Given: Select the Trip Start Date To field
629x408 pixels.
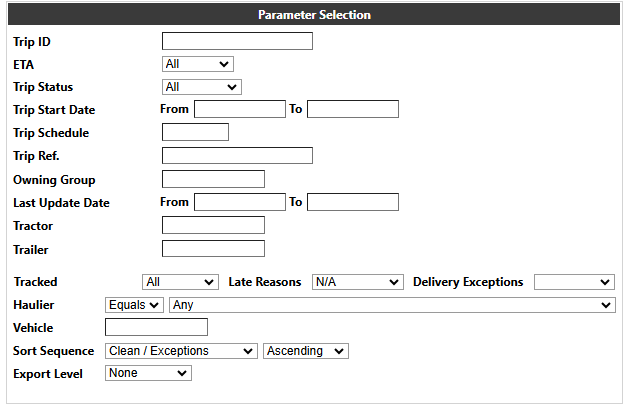Looking at the screenshot, I should 353,109.
